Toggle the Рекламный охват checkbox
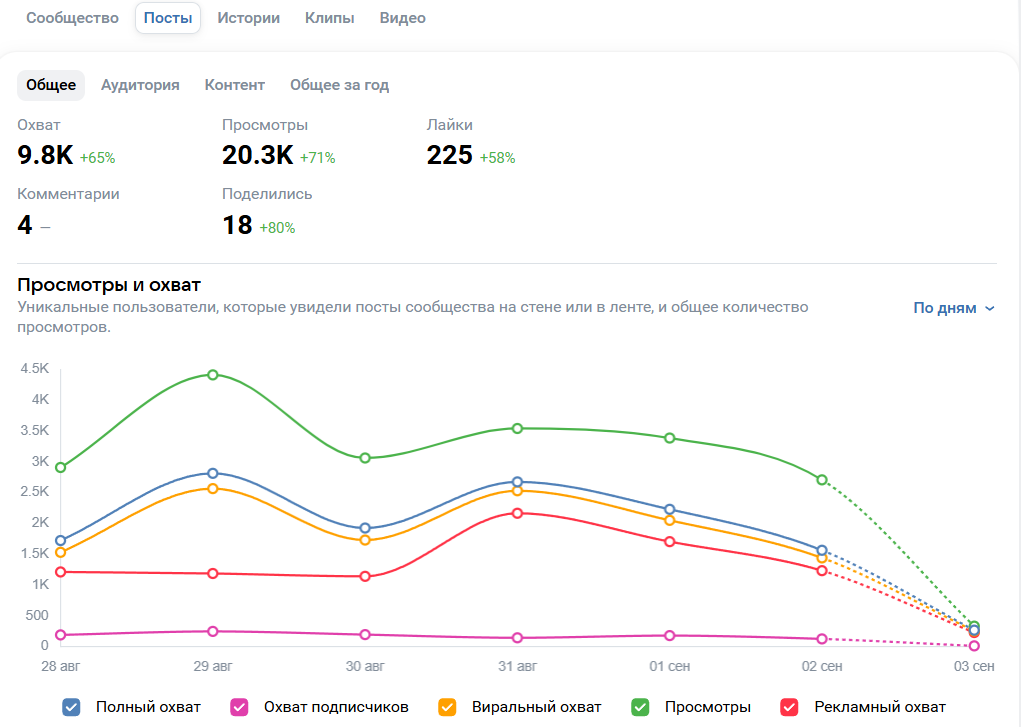 [789, 707]
